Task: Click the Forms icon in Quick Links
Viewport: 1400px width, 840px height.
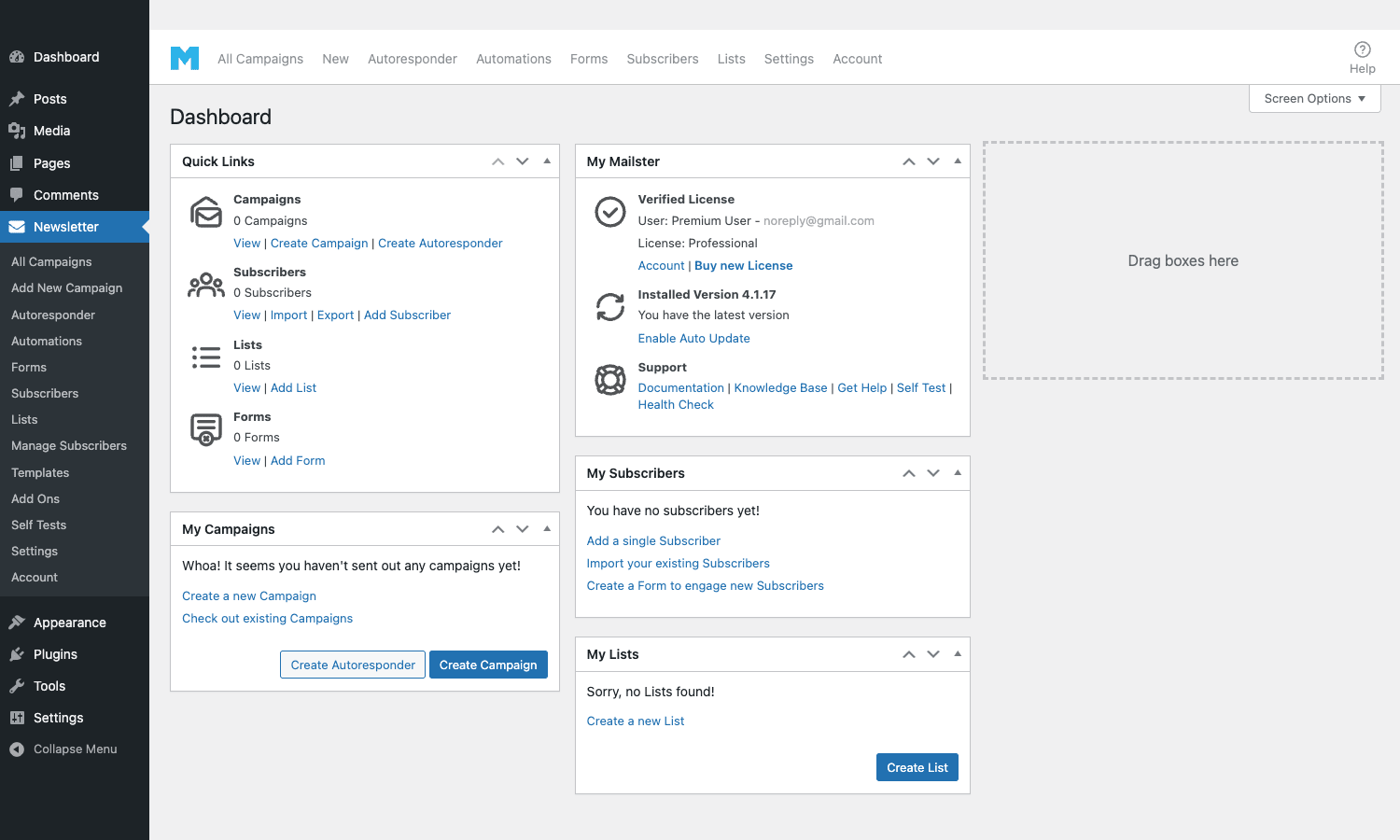Action: pos(206,429)
